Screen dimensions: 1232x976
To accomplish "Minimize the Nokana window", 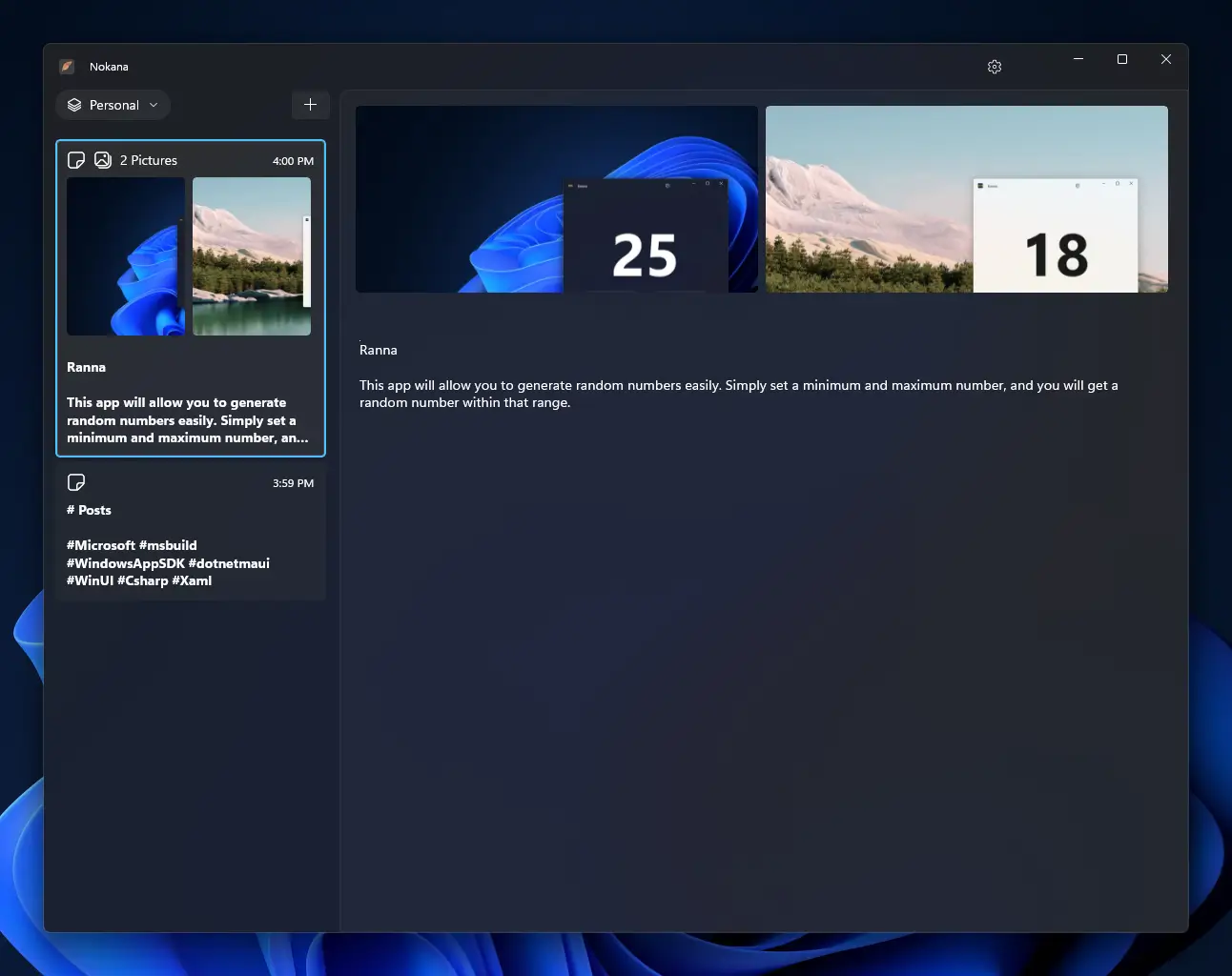I will click(1078, 59).
